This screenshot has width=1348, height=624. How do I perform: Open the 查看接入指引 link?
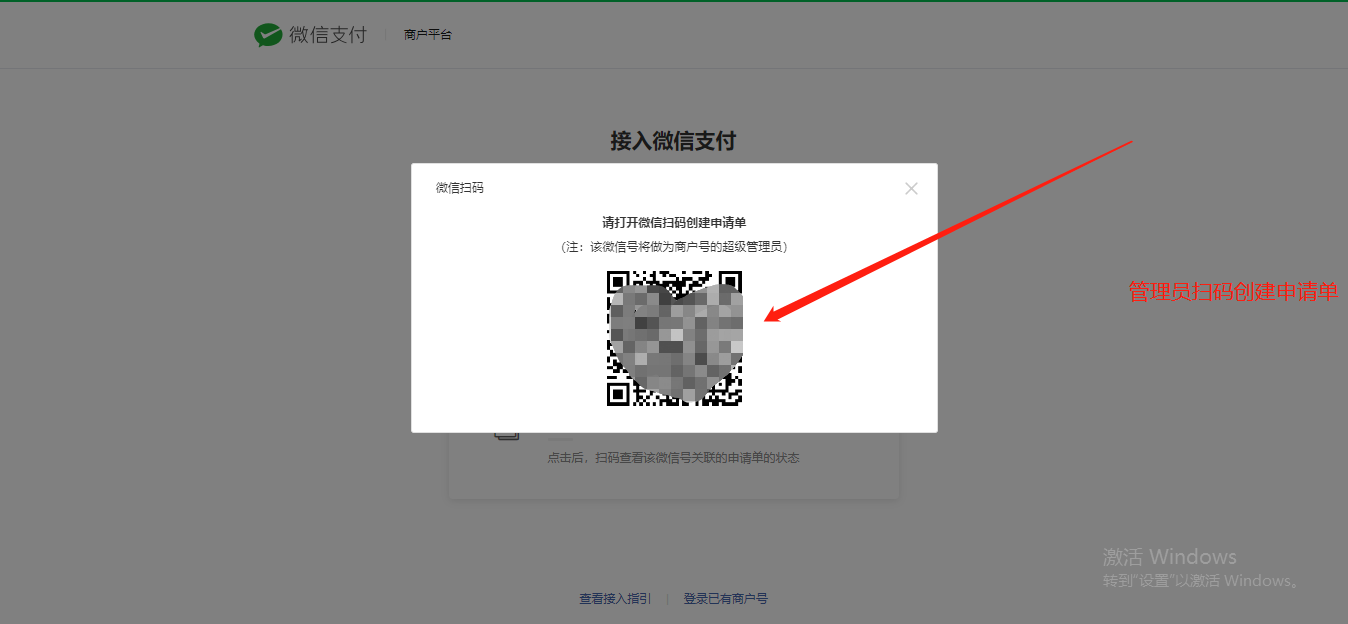click(615, 599)
